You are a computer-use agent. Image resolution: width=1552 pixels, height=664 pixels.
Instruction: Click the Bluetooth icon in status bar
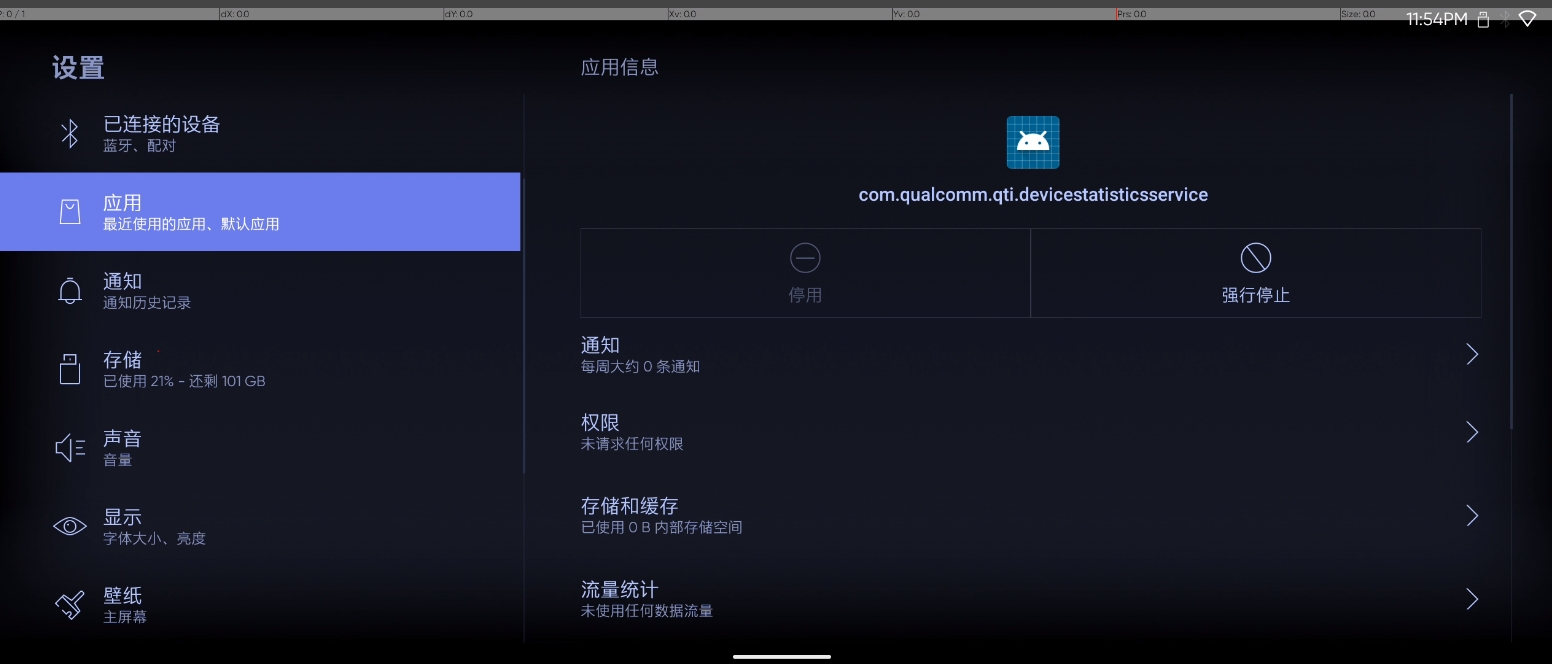[1505, 19]
